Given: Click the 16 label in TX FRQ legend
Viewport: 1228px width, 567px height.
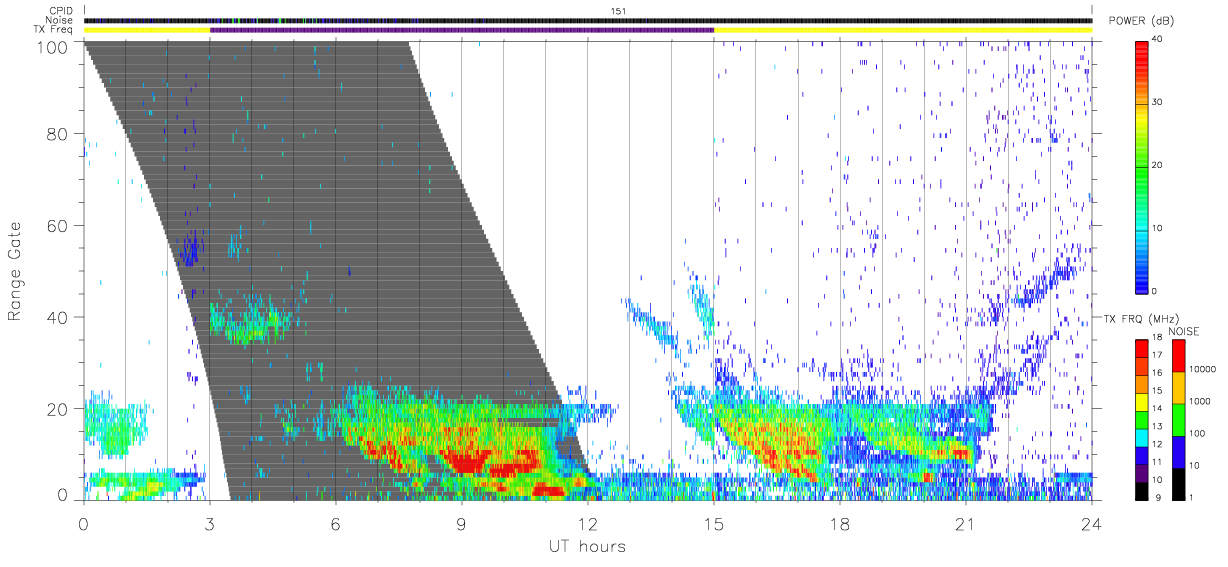Looking at the screenshot, I should (1158, 373).
